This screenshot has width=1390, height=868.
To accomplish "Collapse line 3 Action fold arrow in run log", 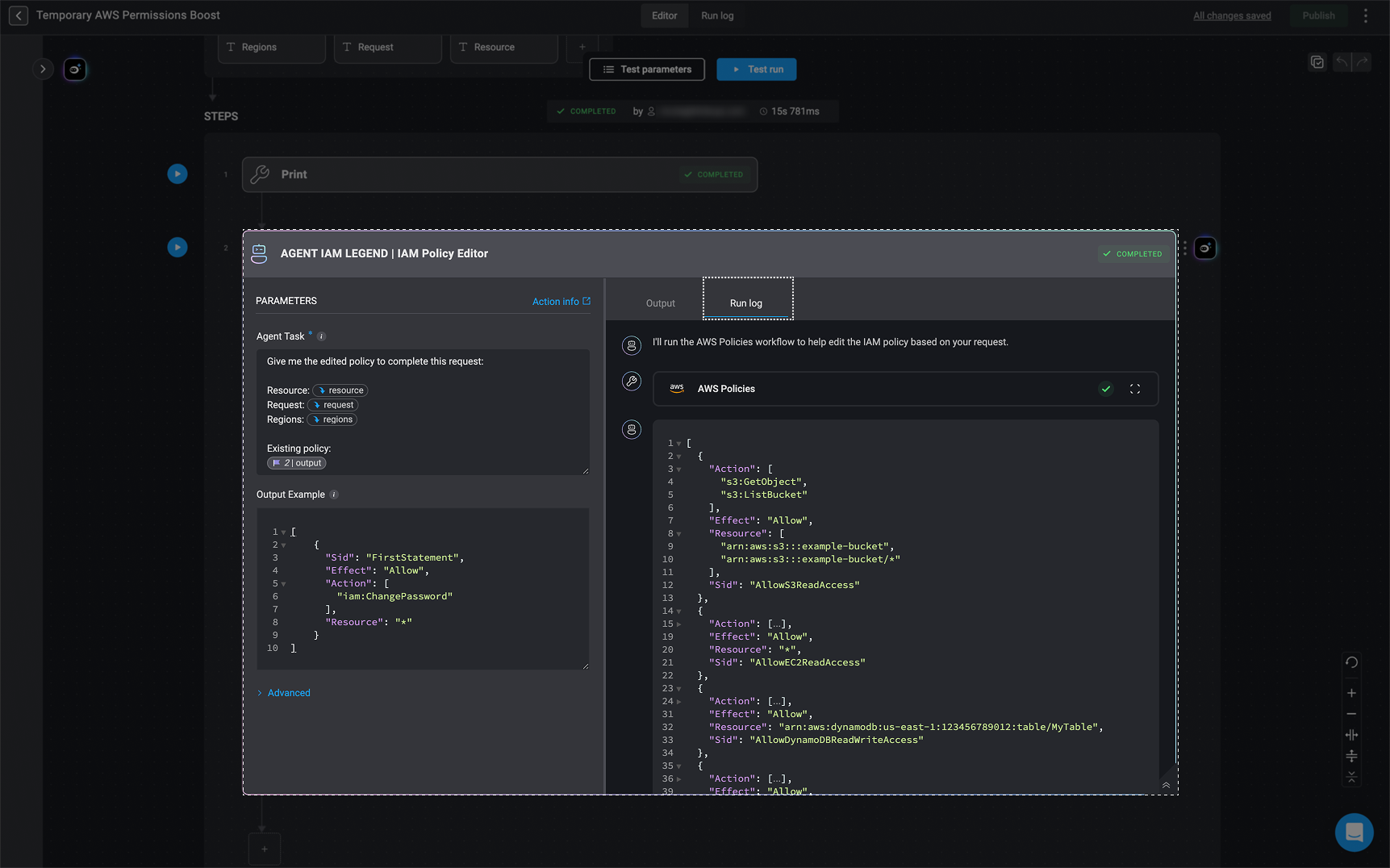I will click(678, 469).
